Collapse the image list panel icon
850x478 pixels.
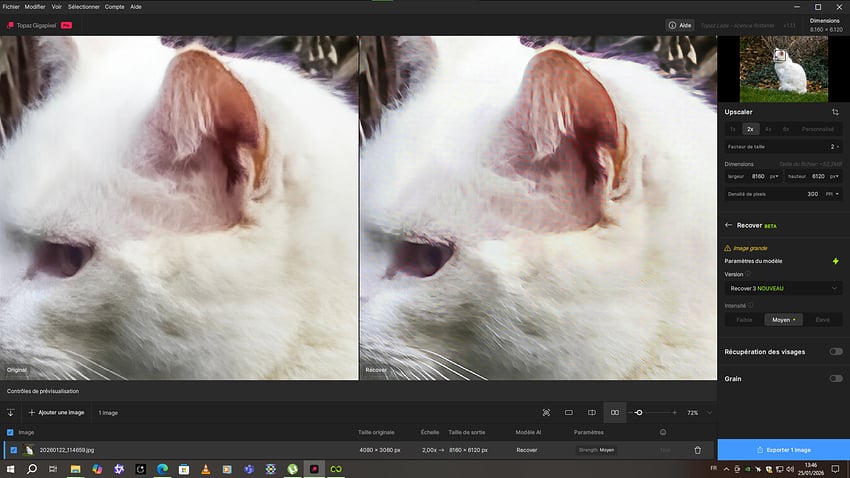click(11, 412)
